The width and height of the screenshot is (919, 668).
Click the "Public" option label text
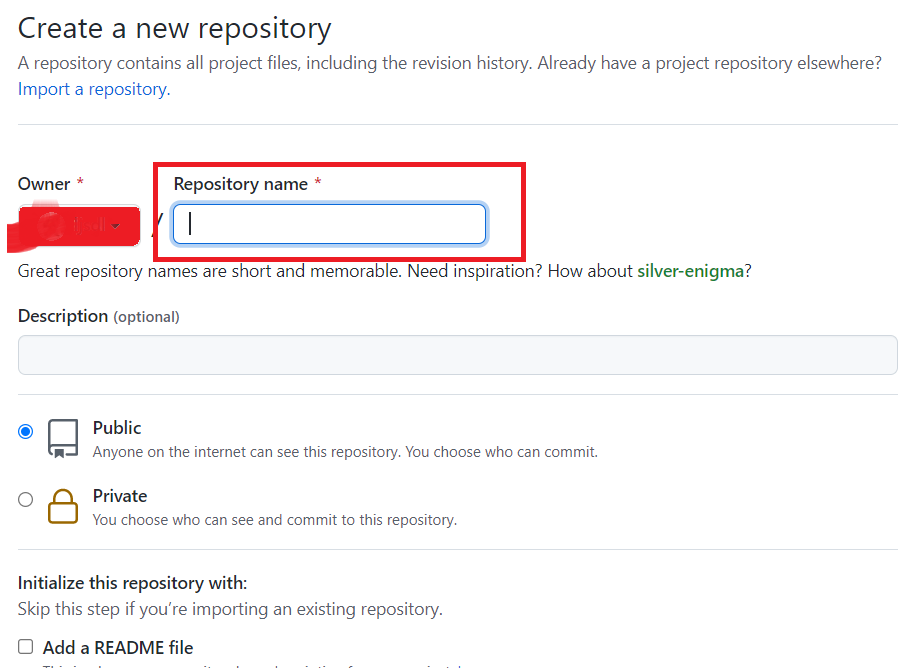[x=117, y=428]
